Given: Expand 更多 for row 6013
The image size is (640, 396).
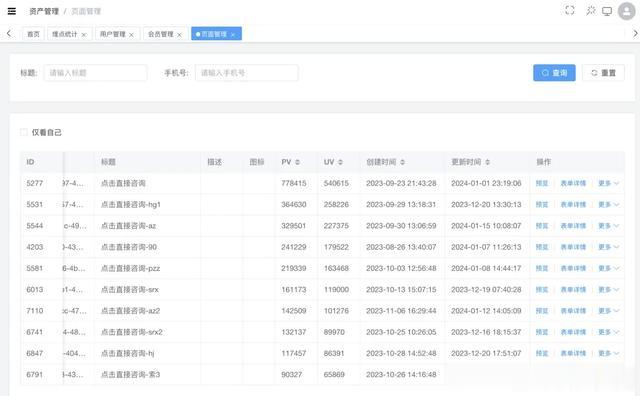Looking at the screenshot, I should [609, 289].
